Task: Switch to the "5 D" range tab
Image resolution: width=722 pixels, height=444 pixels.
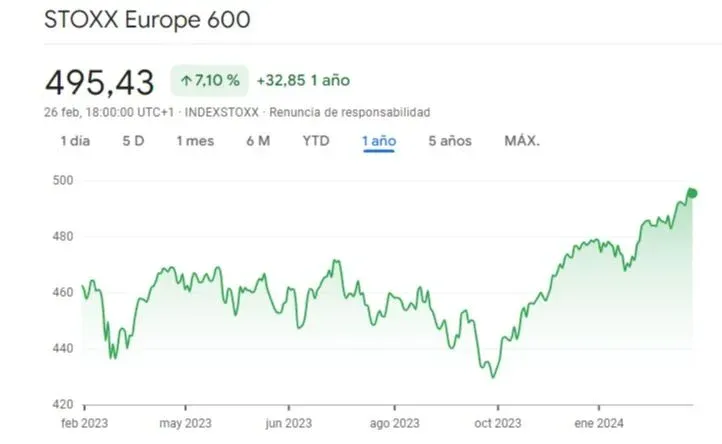Action: [x=133, y=141]
